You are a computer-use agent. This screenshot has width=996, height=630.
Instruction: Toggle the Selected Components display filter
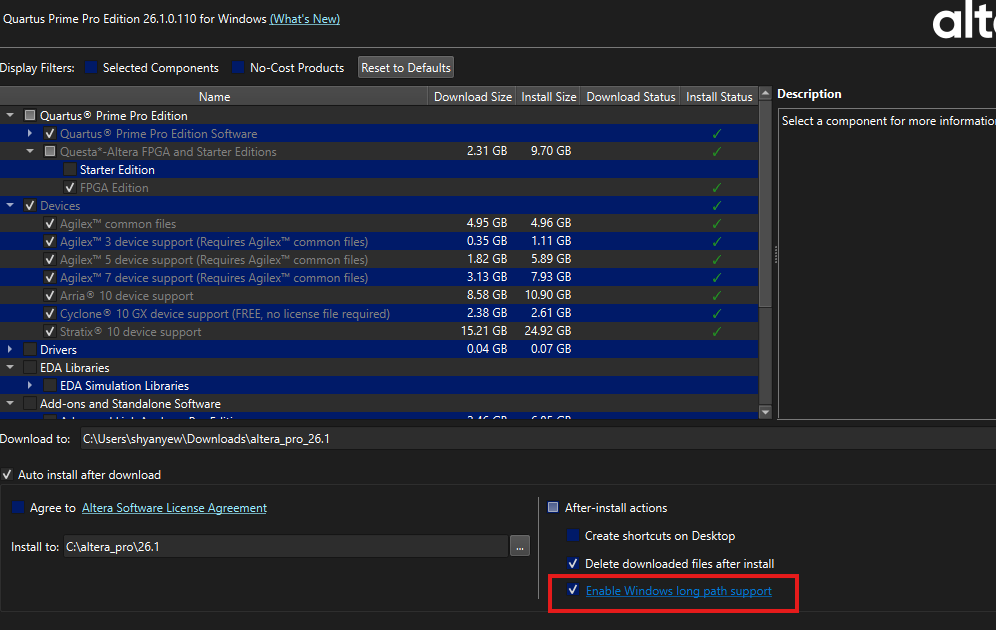91,67
